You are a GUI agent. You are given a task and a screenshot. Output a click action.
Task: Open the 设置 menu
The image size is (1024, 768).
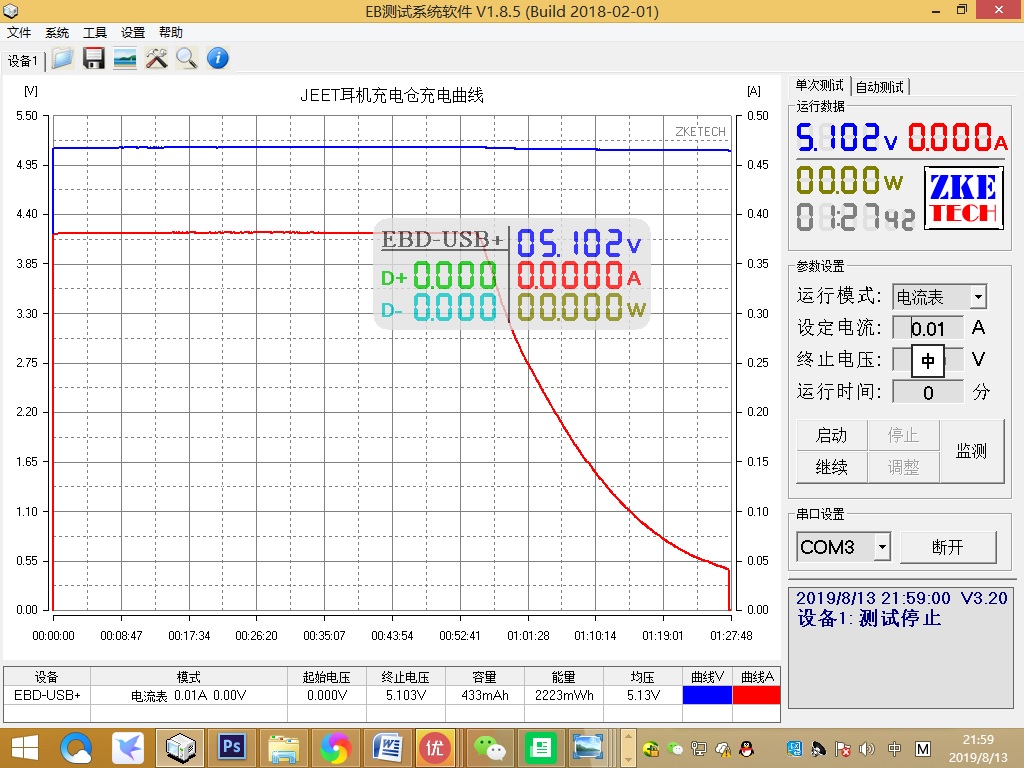coord(133,32)
